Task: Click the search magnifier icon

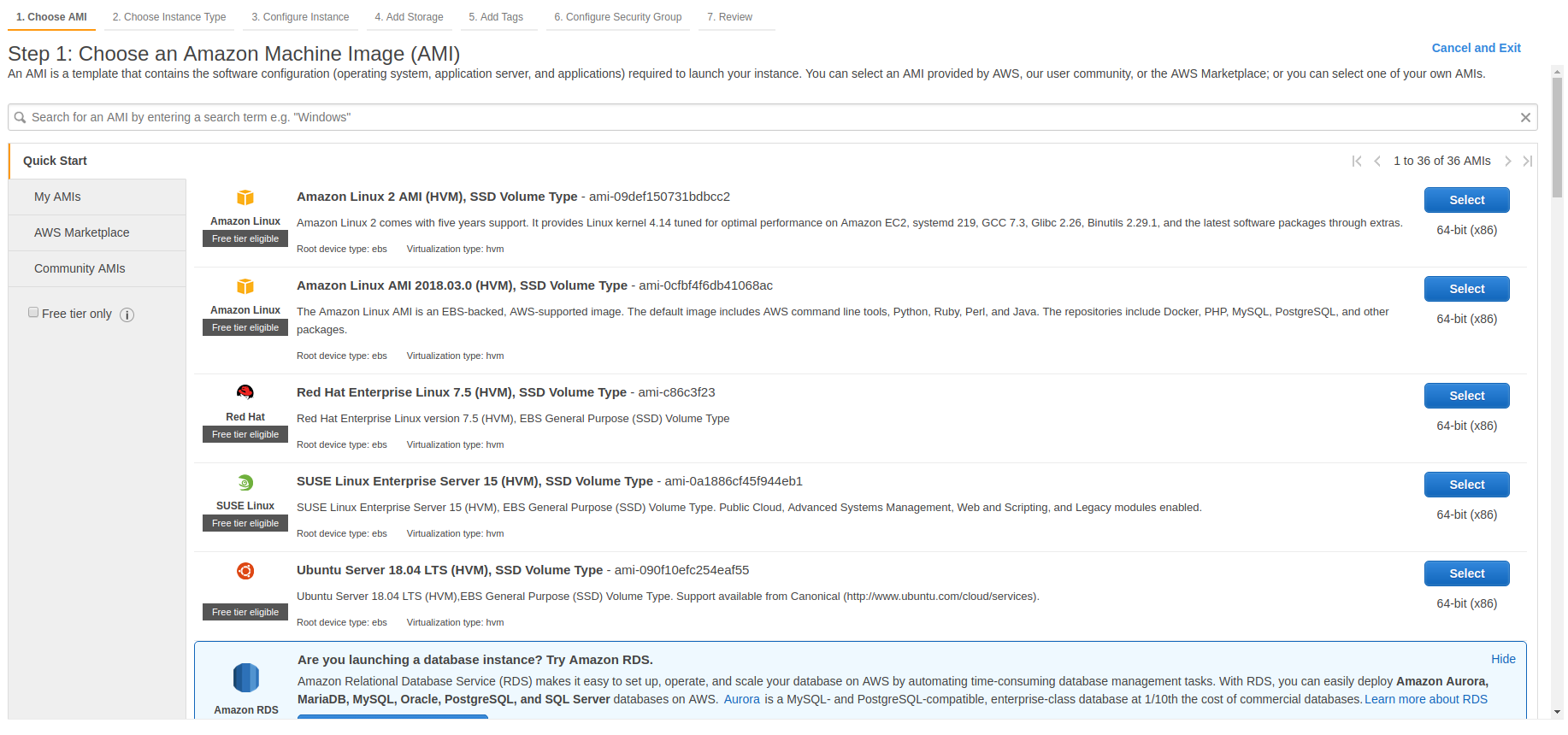Action: tap(20, 117)
